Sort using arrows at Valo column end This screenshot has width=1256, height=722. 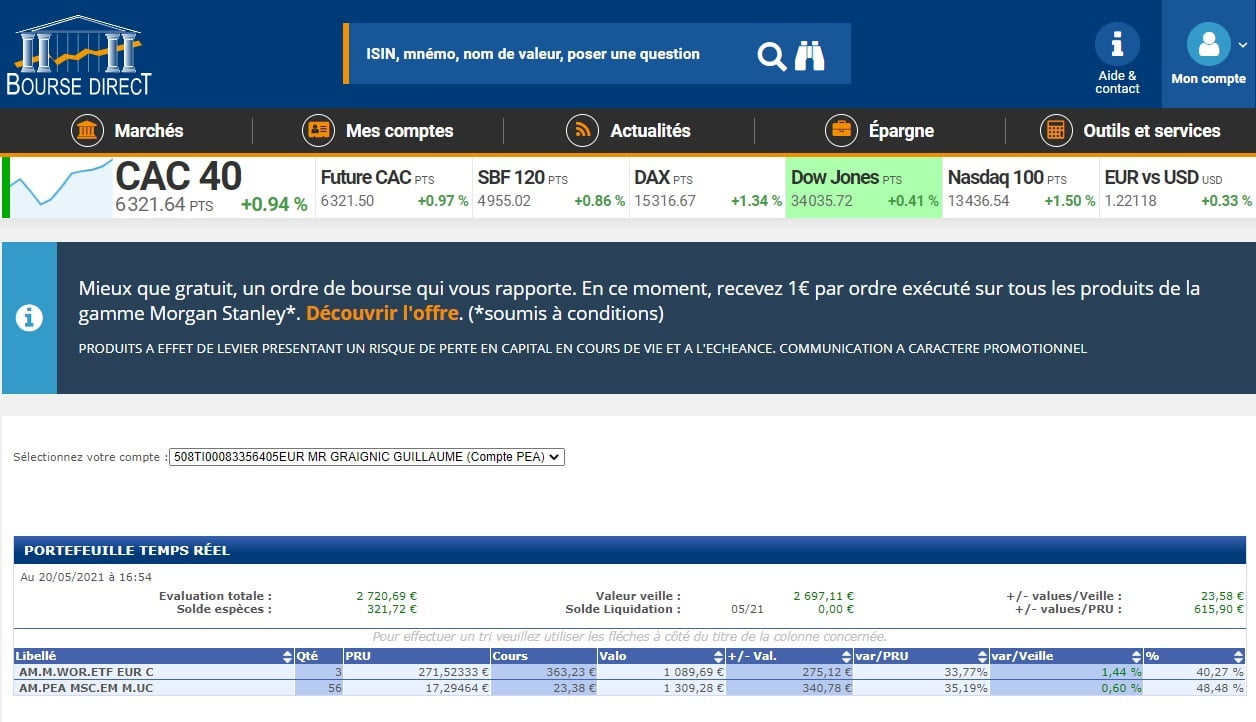tap(720, 657)
